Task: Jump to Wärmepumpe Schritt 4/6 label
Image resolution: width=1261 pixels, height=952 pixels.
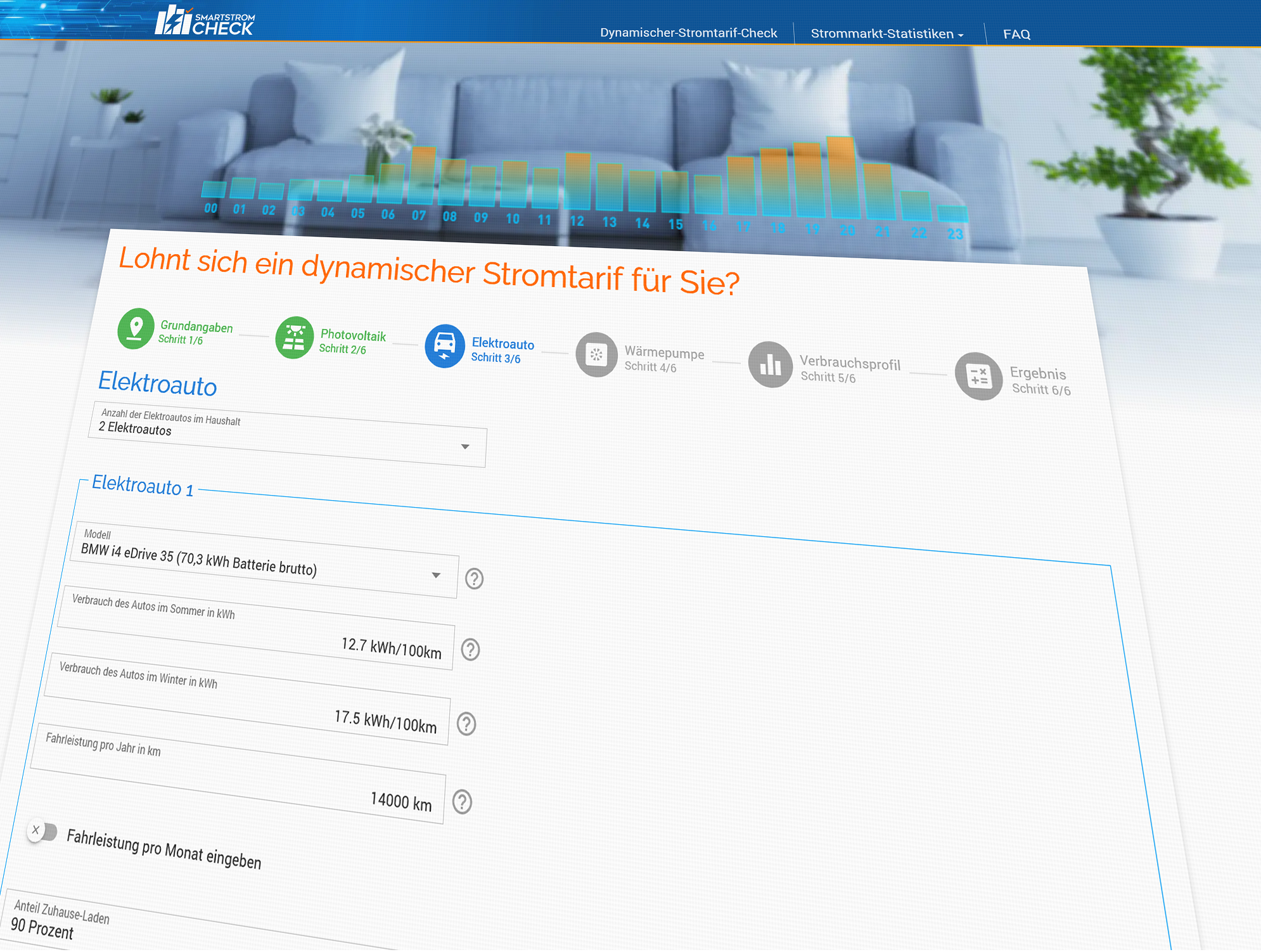Action: [x=664, y=359]
